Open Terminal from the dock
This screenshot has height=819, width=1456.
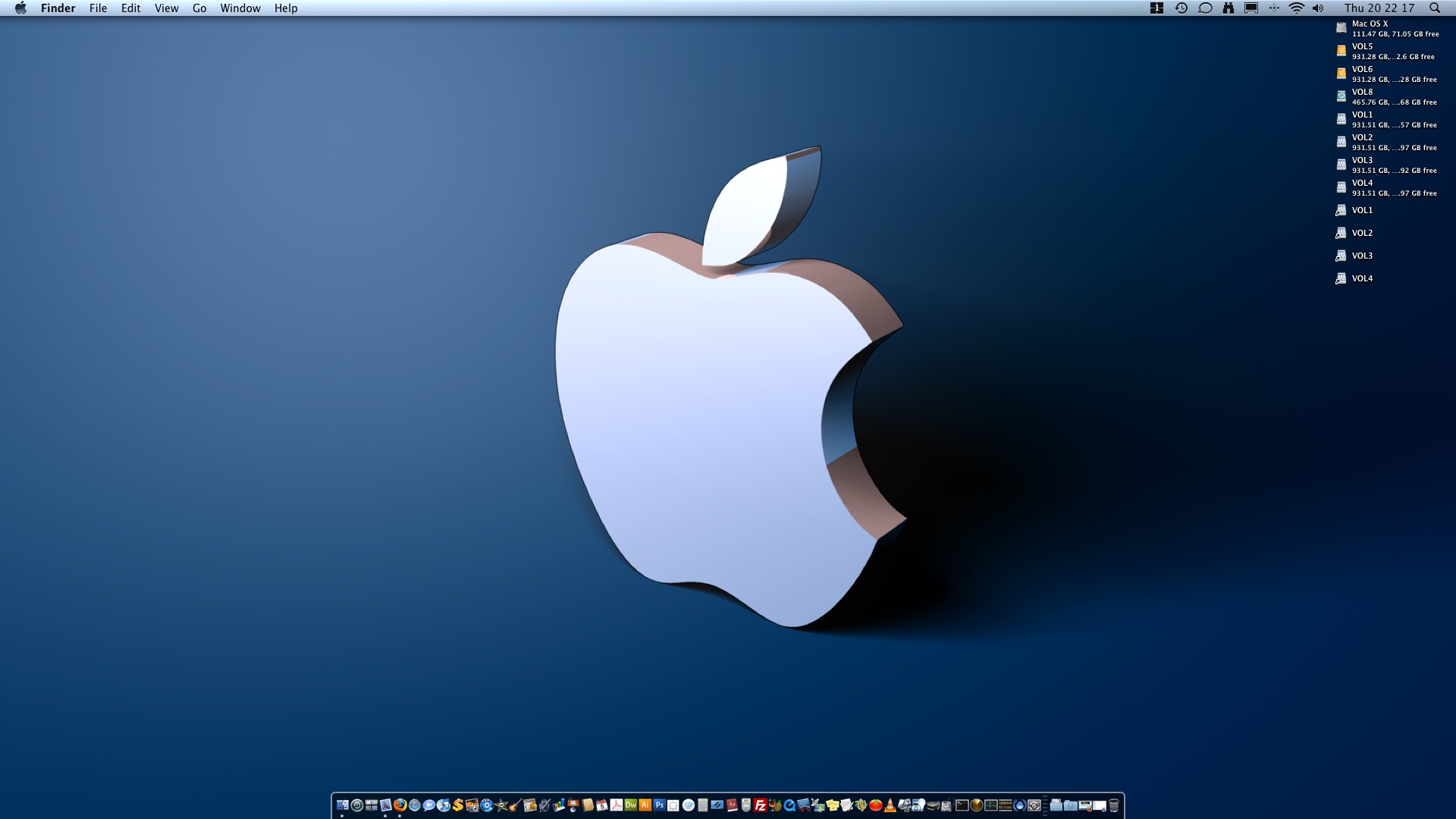tap(962, 805)
